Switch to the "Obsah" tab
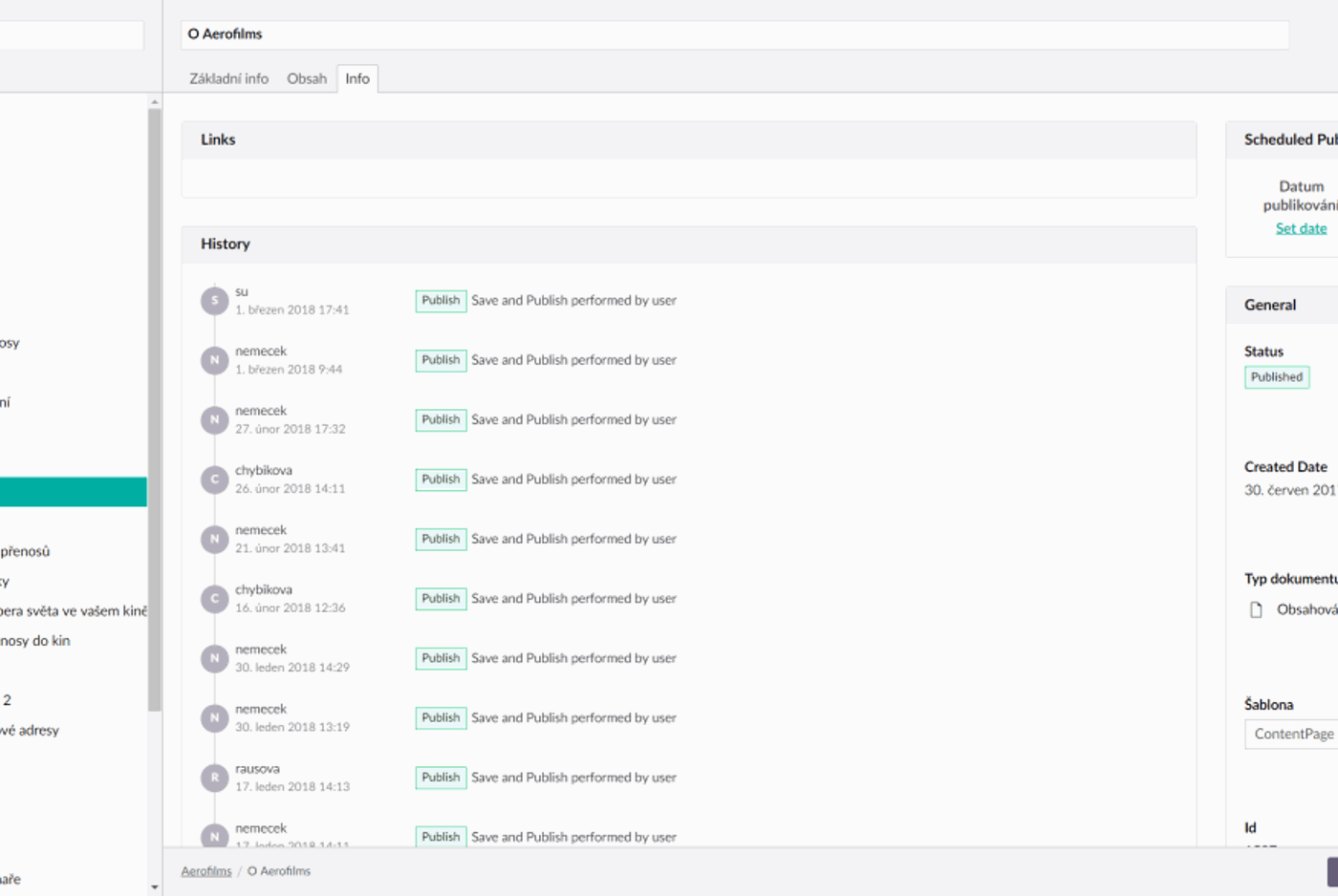This screenshot has height=896, width=1338. pos(307,78)
